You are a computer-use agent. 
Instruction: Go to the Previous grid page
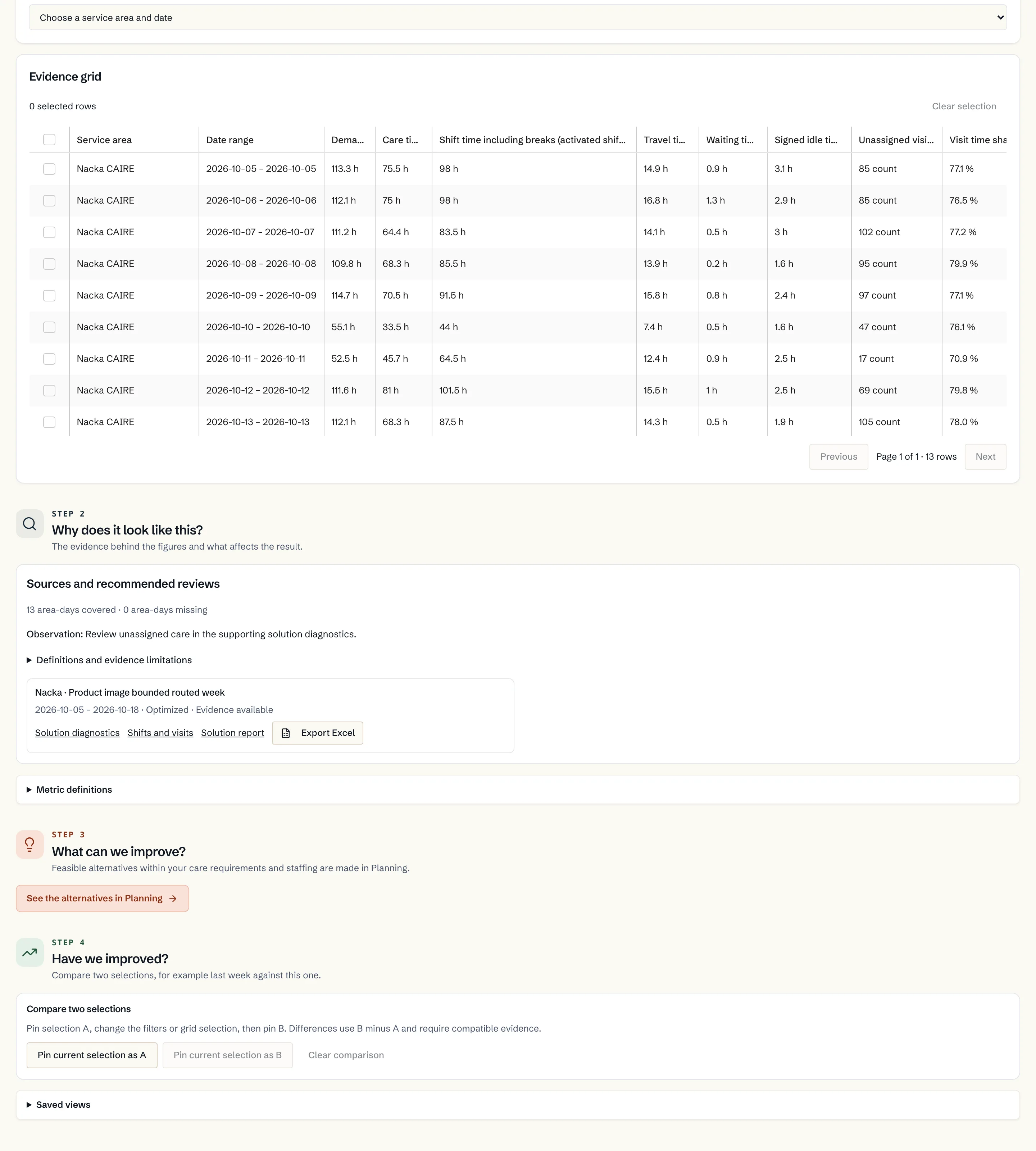point(839,456)
